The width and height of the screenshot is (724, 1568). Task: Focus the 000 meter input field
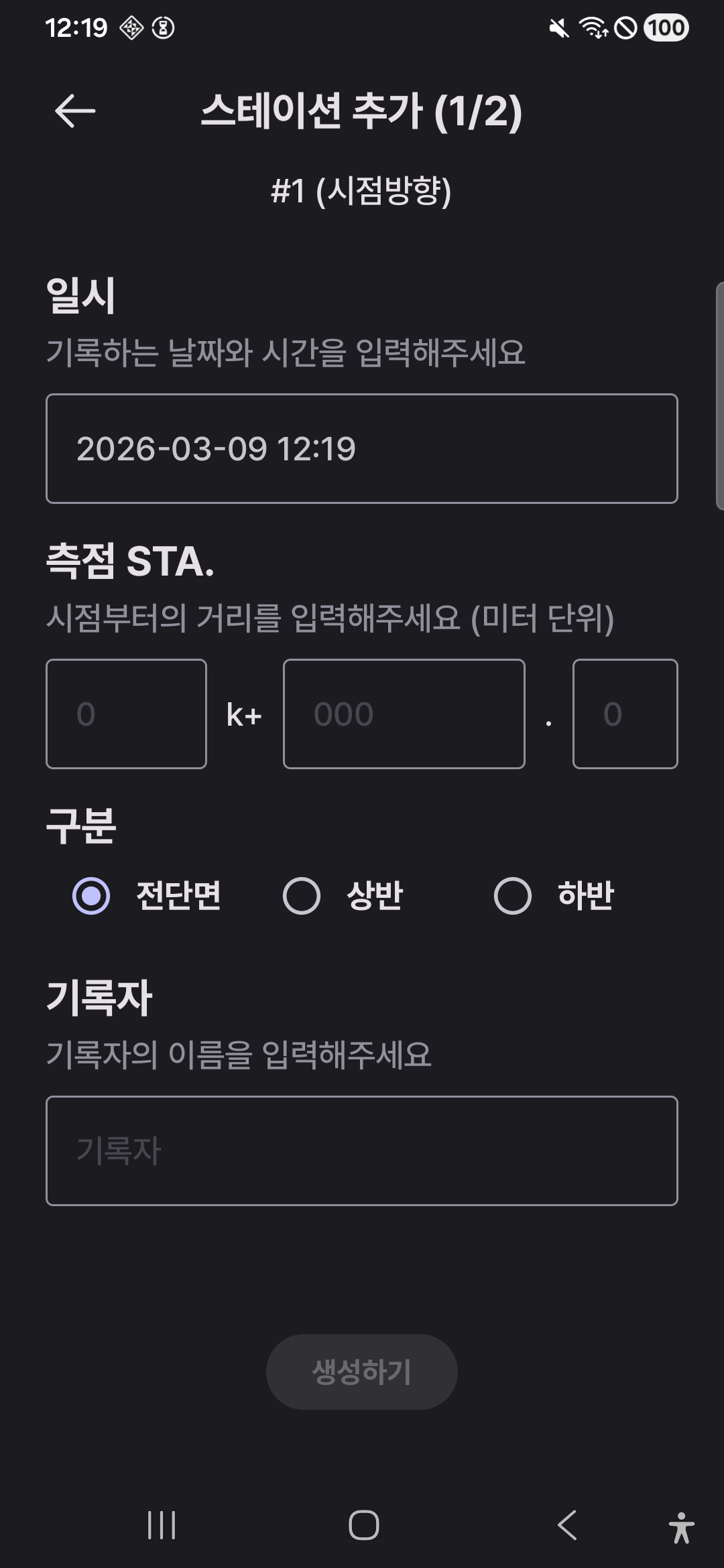tap(404, 714)
